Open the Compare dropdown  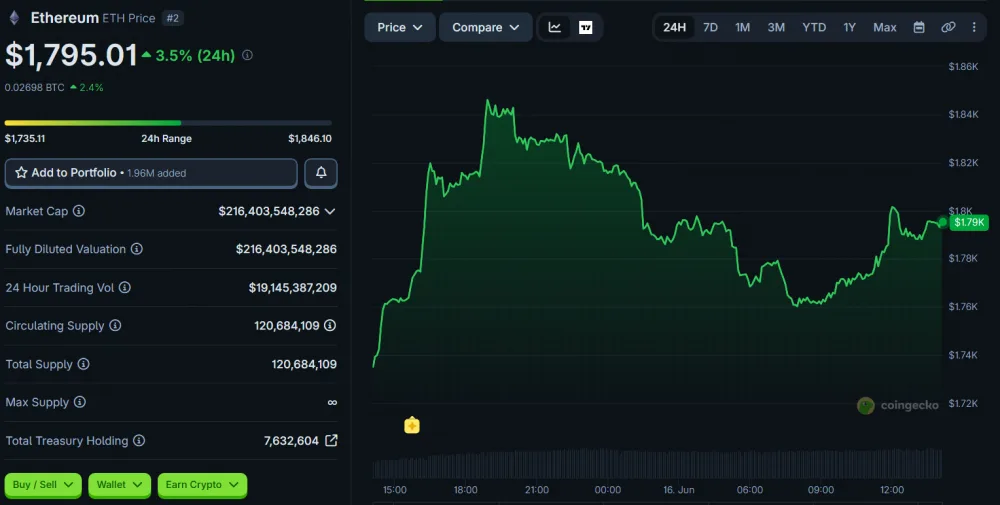point(485,27)
